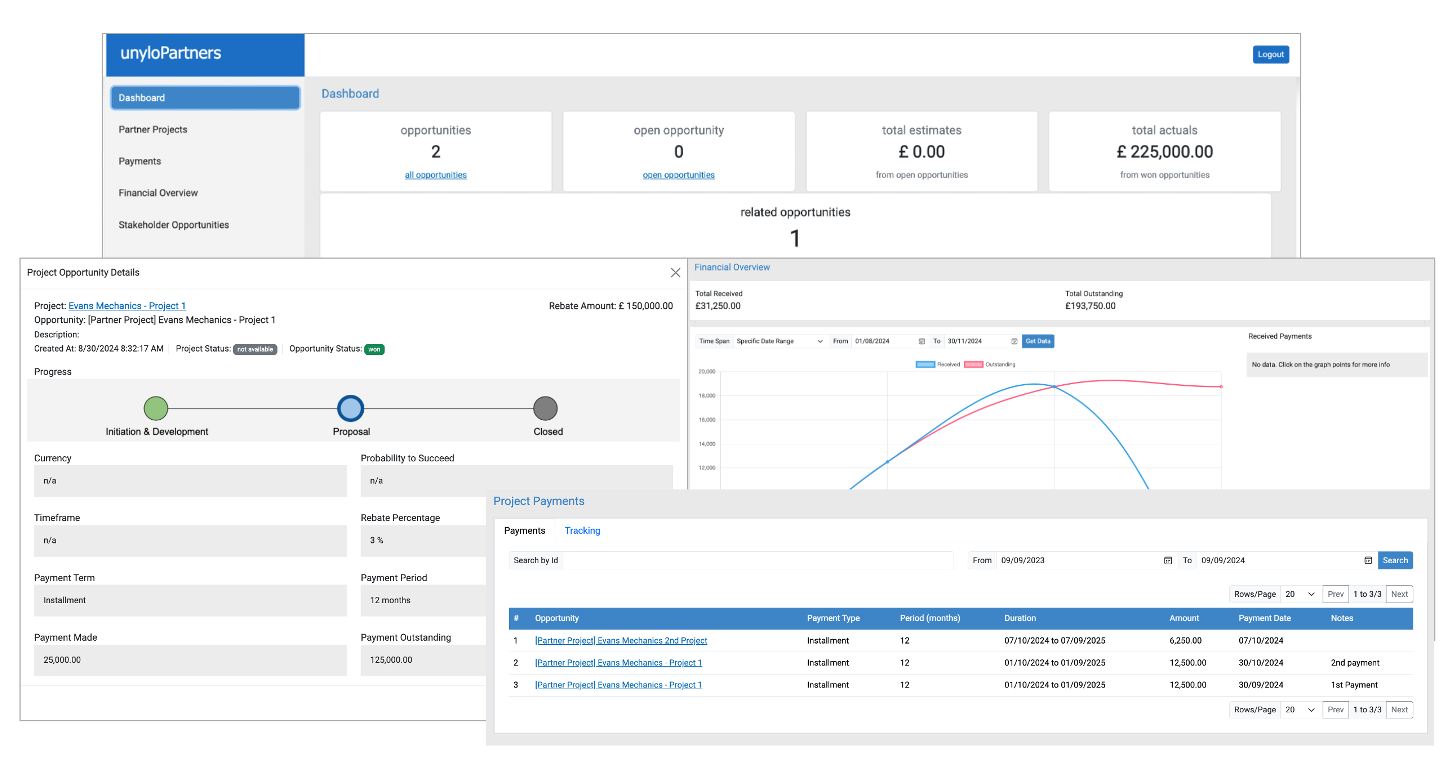Switch to the Tracking tab

pyautogui.click(x=582, y=531)
